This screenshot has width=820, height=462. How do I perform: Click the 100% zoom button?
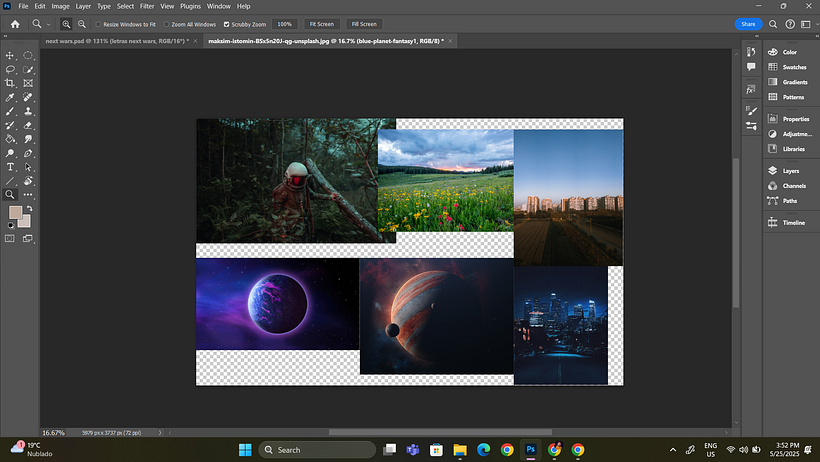(x=284, y=24)
